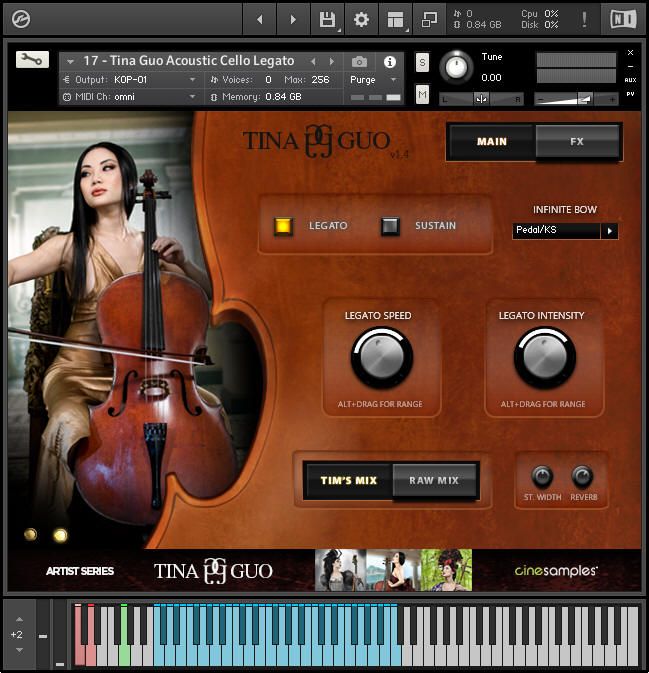Switch to TIM'S MIX
Image resolution: width=649 pixels, height=673 pixels.
(x=348, y=480)
